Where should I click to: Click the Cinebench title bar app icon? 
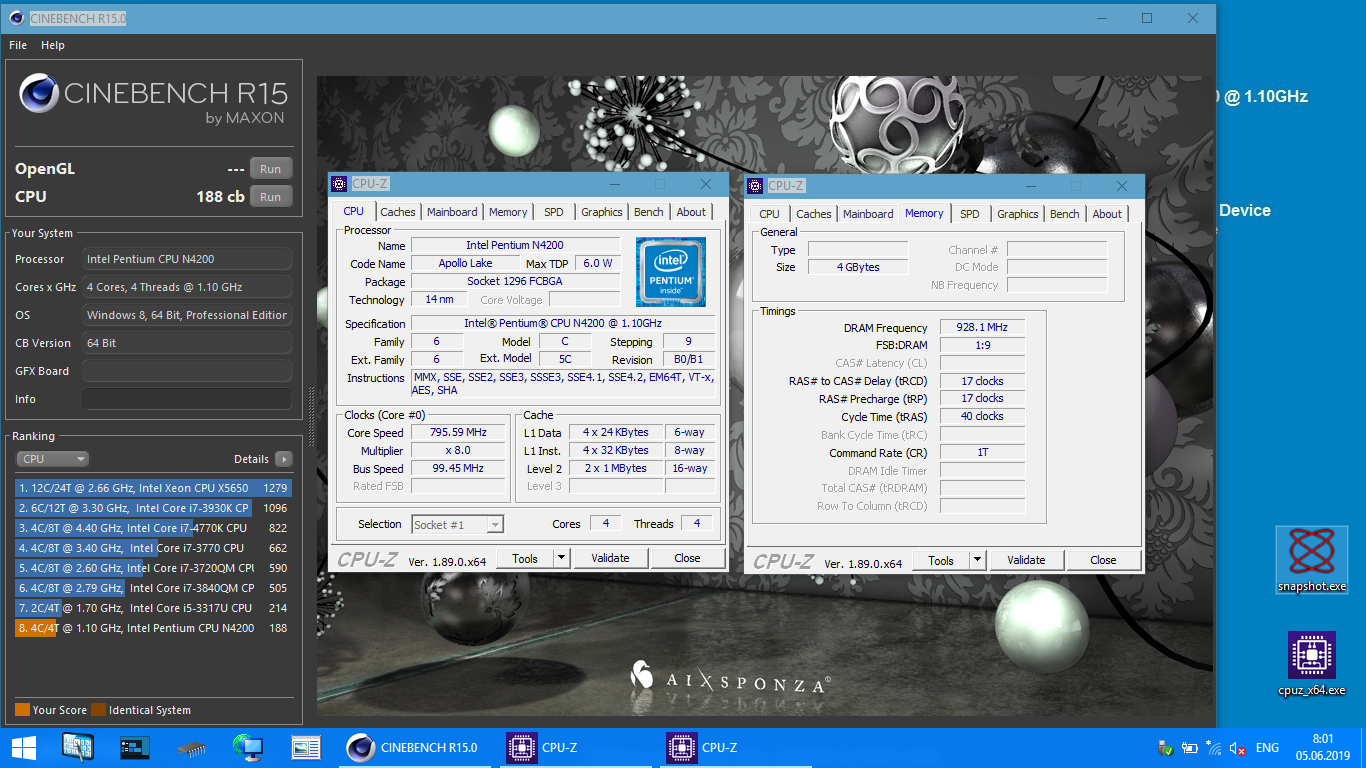click(17, 18)
